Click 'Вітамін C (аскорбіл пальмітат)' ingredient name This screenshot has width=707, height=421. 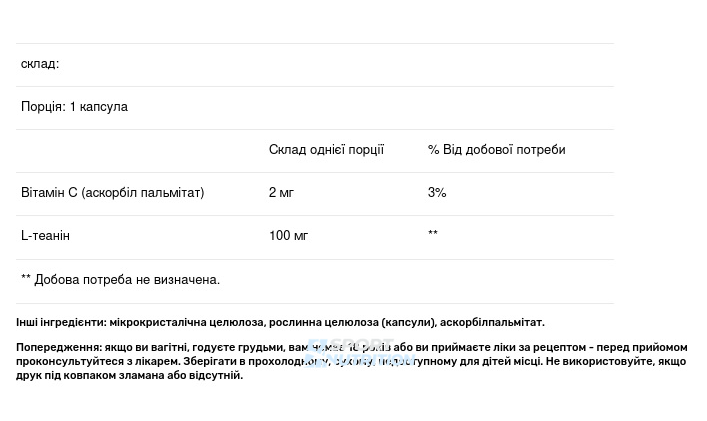[x=113, y=192]
